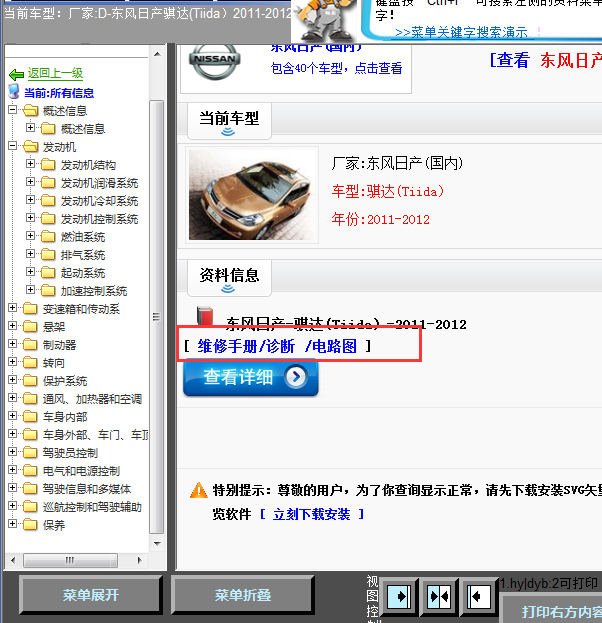This screenshot has width=602, height=623.
Task: Open the 当前车型 tab
Action: tap(229, 121)
